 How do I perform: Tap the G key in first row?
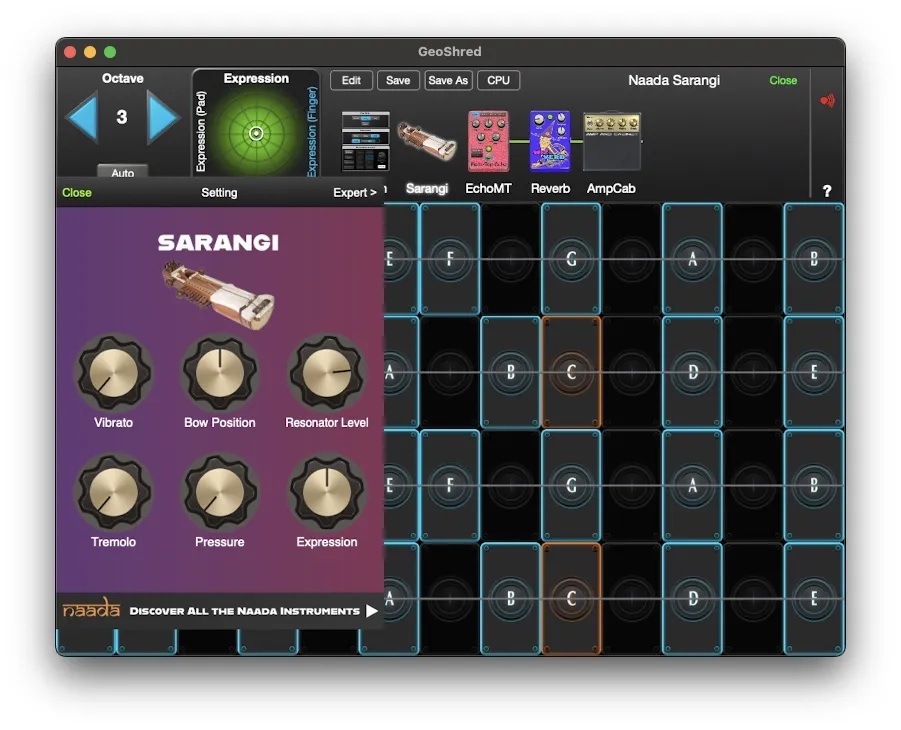[571, 259]
